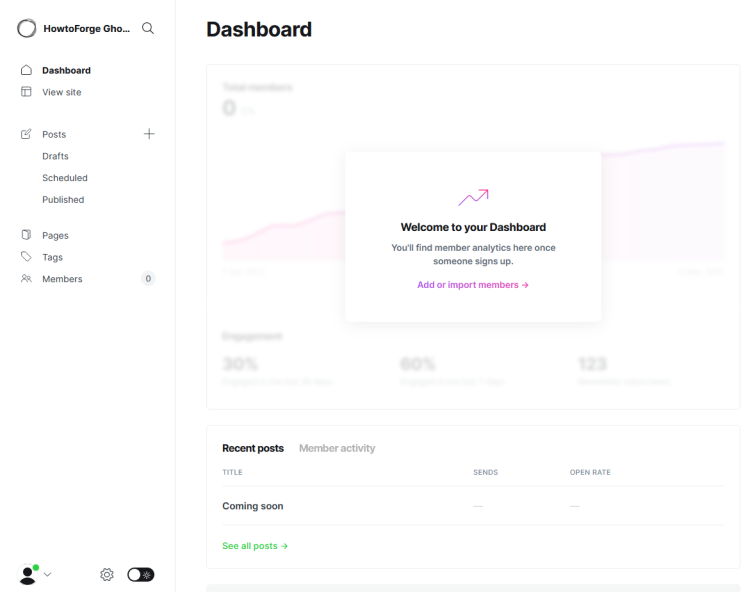
Task: Click the Pages document icon
Action: tap(27, 235)
